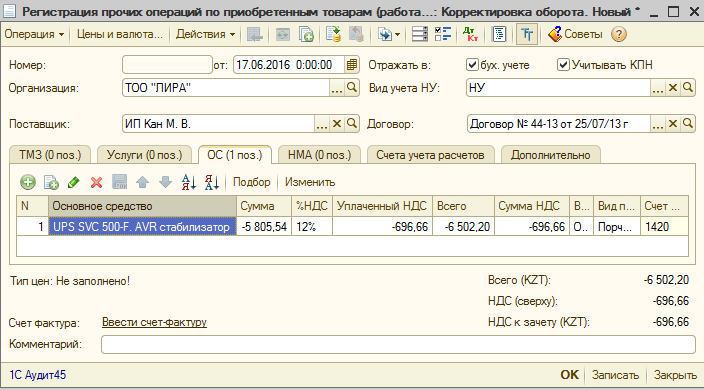Viewport: 704px width, 390px height.
Task: Click ellipsis select button for Договор
Action: (658, 124)
